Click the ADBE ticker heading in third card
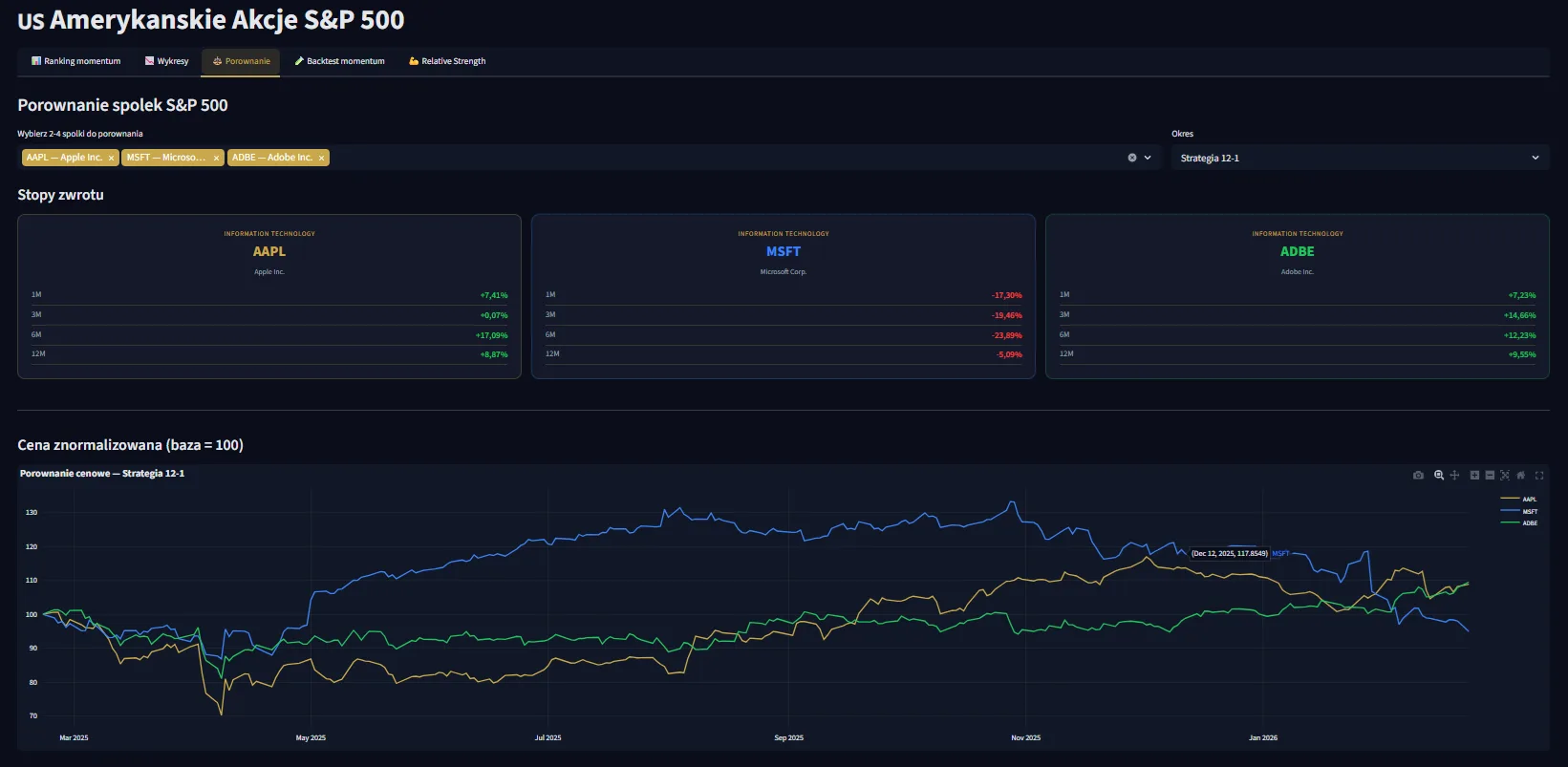This screenshot has width=1568, height=767. click(1298, 251)
